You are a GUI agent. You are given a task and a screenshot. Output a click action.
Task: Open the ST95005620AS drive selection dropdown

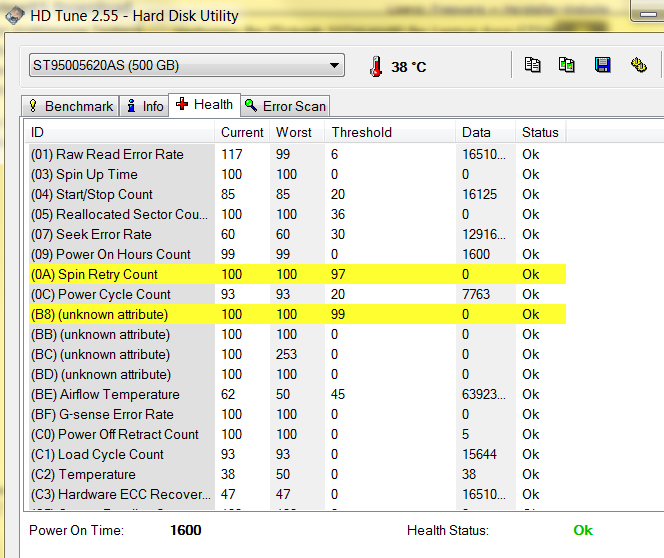(x=187, y=65)
